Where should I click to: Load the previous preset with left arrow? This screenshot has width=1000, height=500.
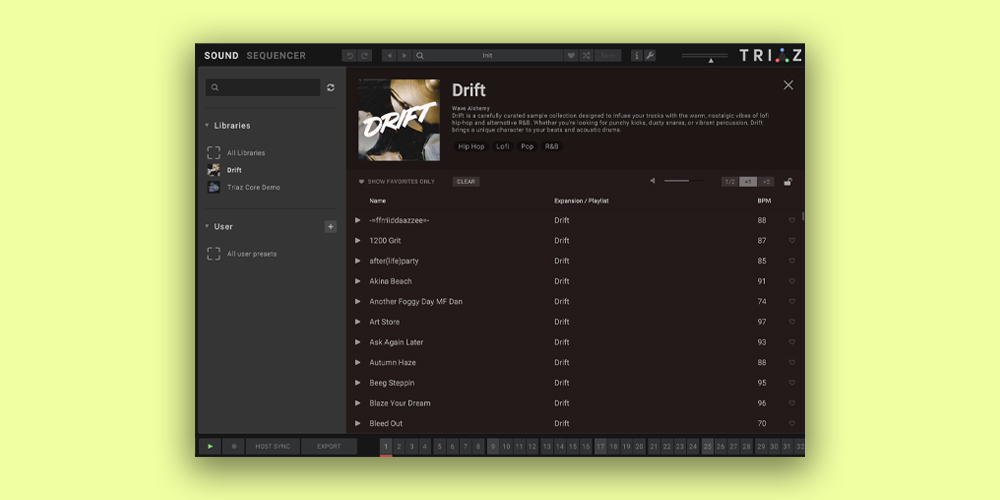tap(390, 55)
